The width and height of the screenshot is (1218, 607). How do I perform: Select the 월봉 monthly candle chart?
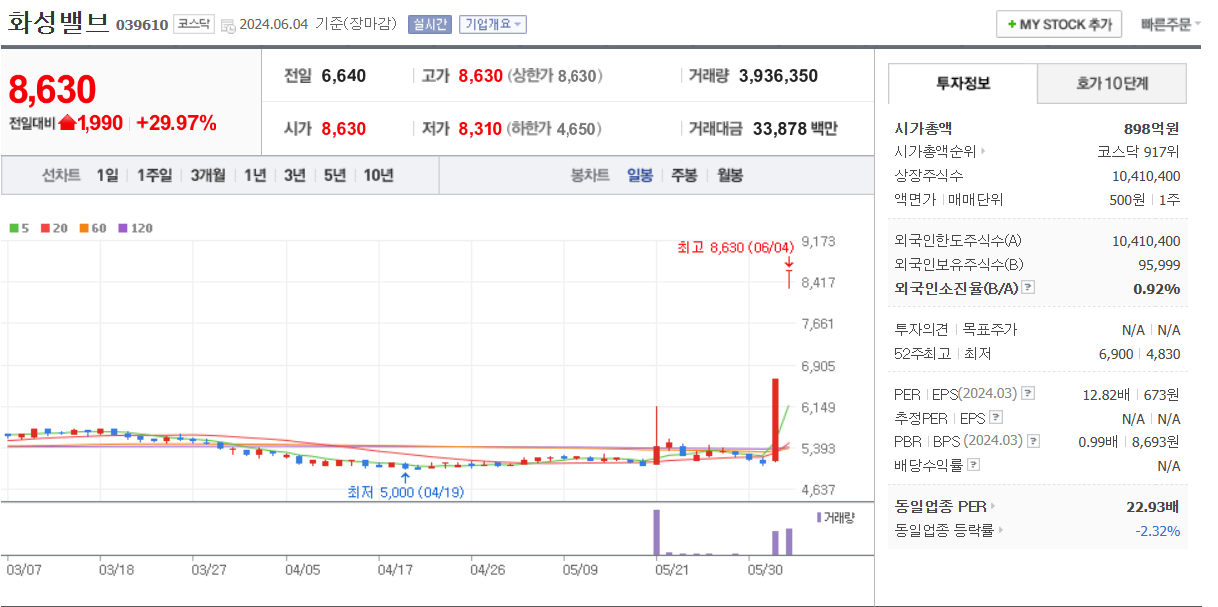(x=730, y=176)
